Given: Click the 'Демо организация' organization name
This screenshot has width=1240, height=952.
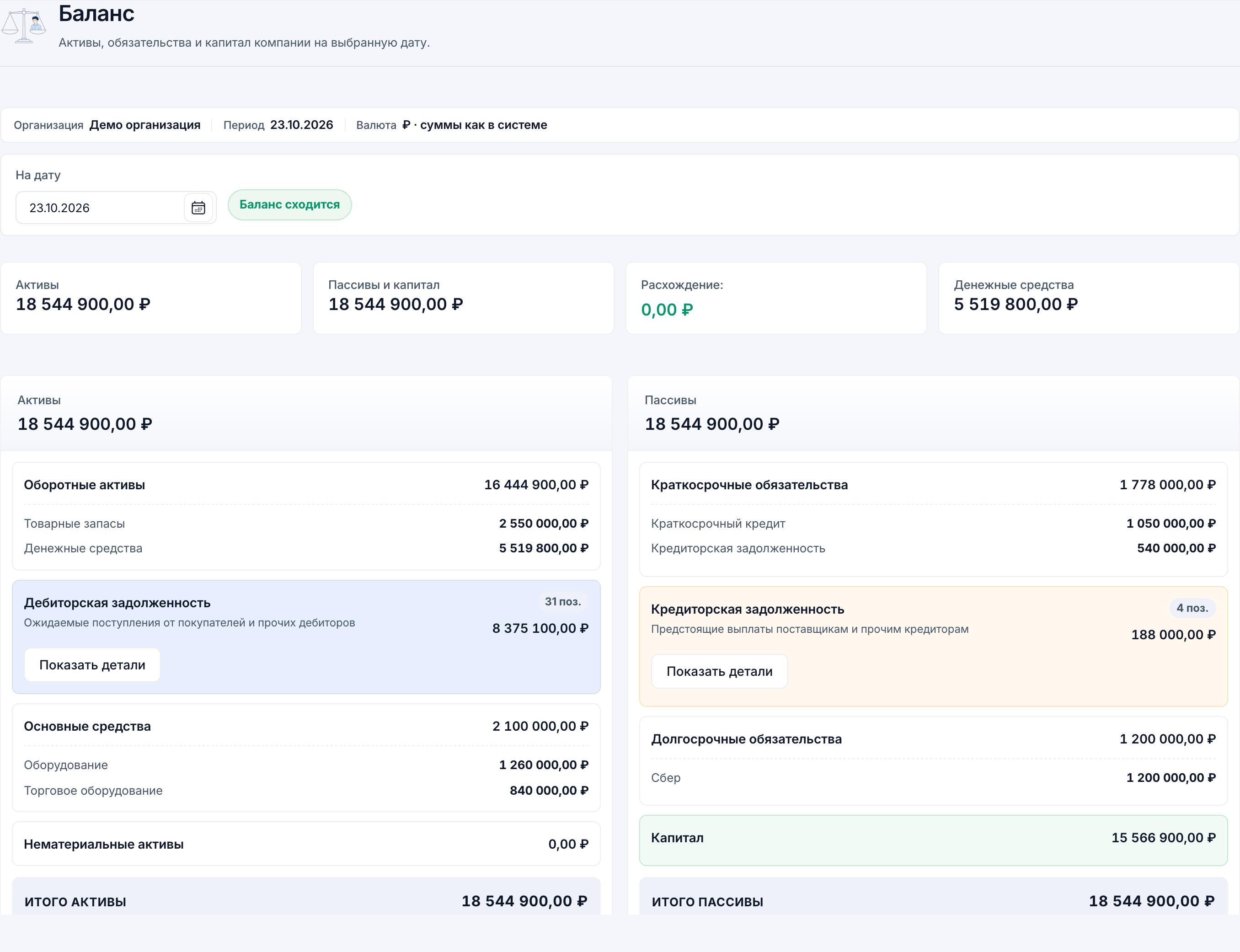Looking at the screenshot, I should pos(145,125).
